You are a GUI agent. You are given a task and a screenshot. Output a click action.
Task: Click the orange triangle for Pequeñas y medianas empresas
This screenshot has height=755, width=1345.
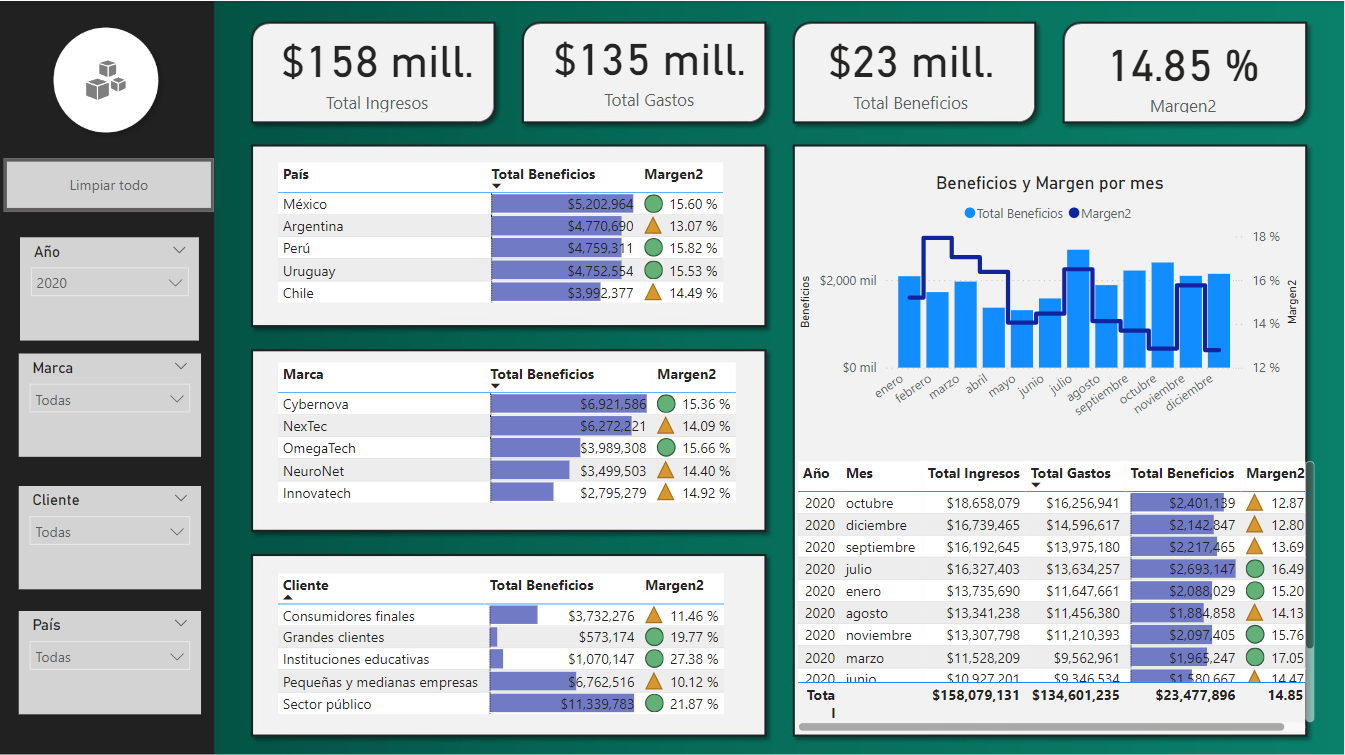(654, 681)
